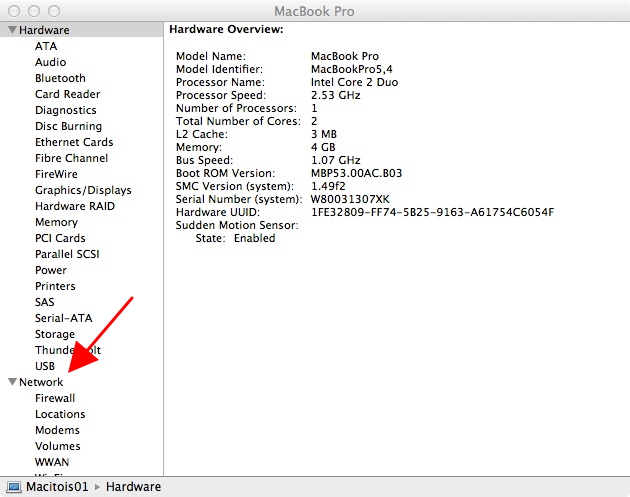
Task: Select Disc Burning in the list
Action: tap(68, 126)
